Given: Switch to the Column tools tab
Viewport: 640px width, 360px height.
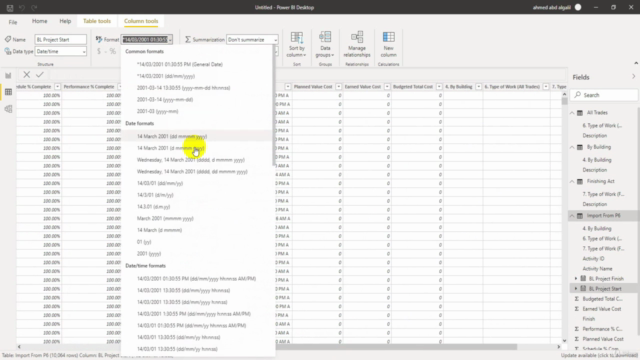Looking at the screenshot, I should pyautogui.click(x=141, y=21).
